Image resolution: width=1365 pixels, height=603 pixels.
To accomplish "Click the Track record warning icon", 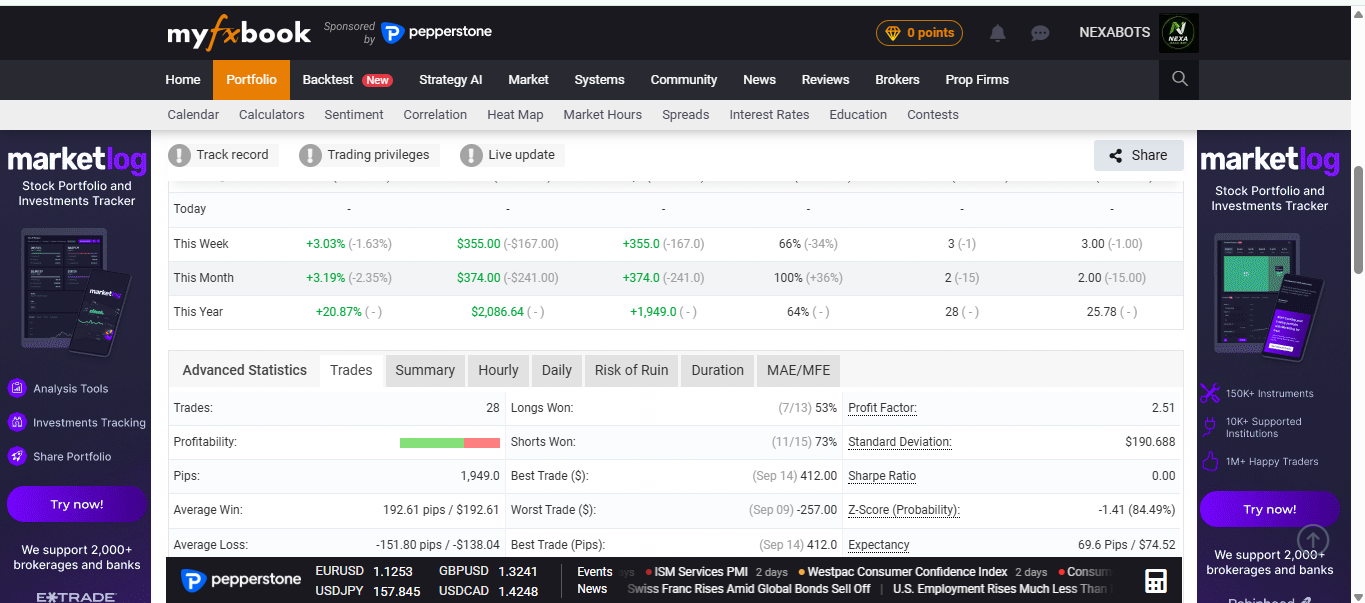I will coord(179,155).
